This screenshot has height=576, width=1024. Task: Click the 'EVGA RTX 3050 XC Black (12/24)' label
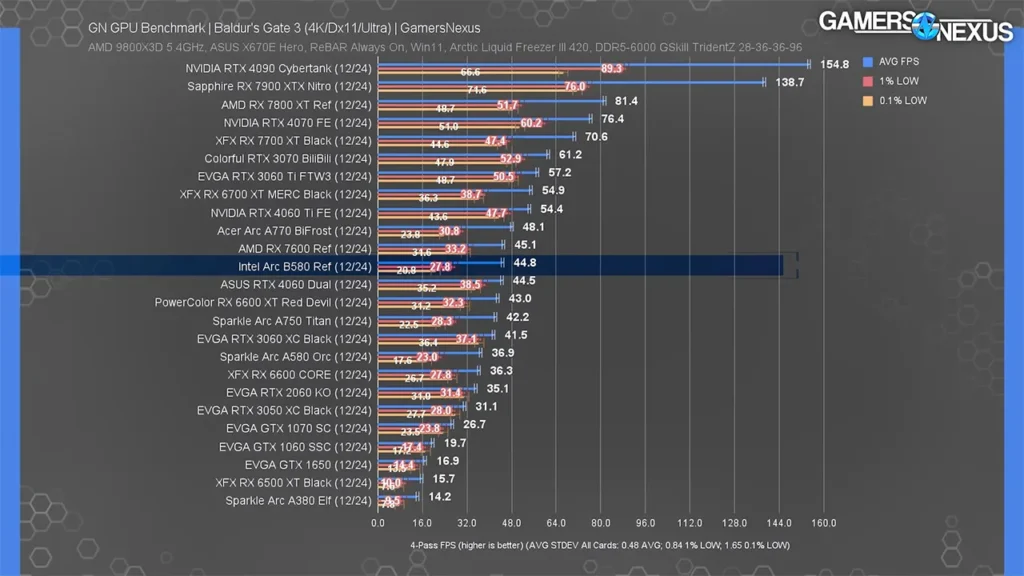[x=284, y=411]
